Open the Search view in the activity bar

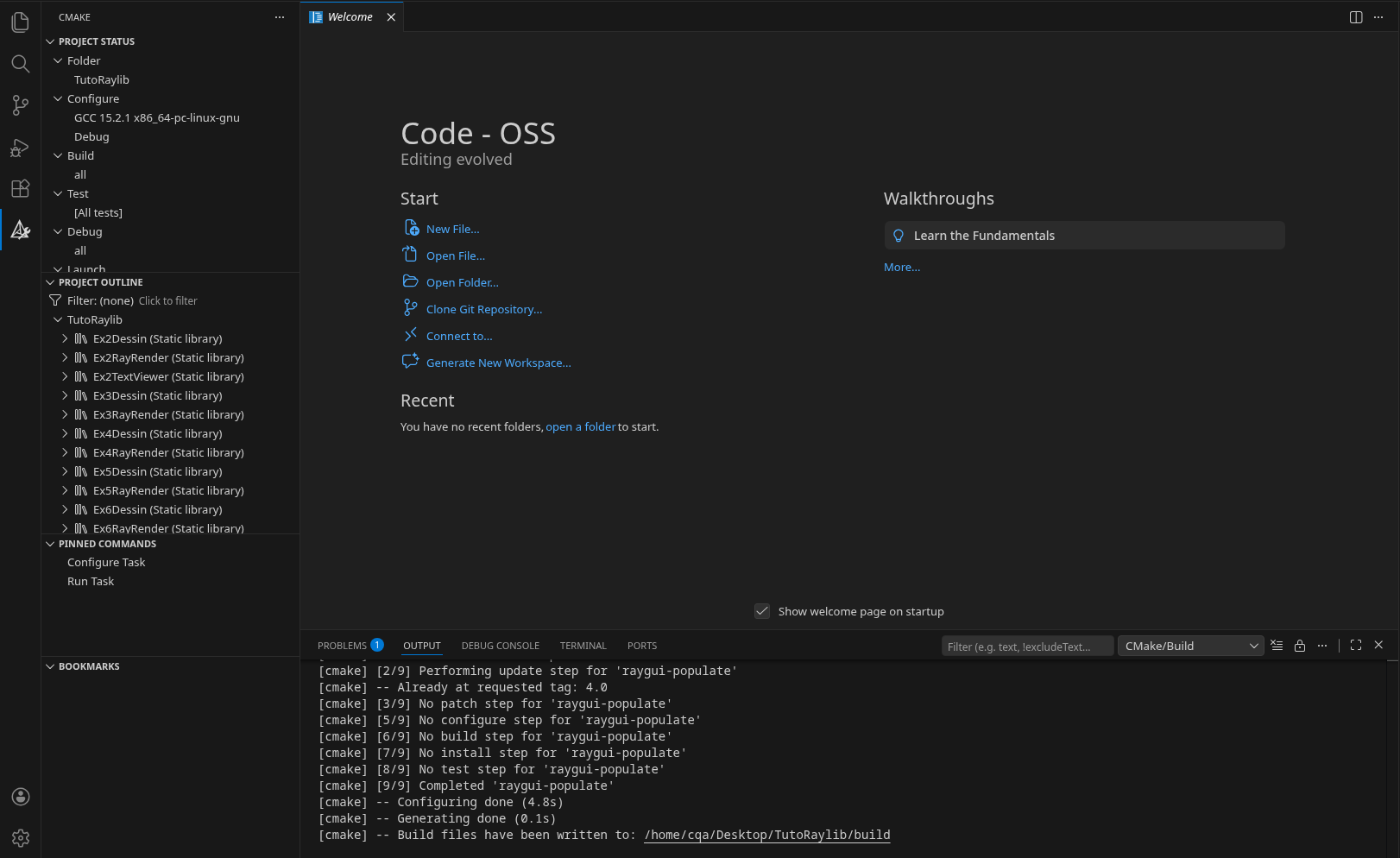[21, 64]
